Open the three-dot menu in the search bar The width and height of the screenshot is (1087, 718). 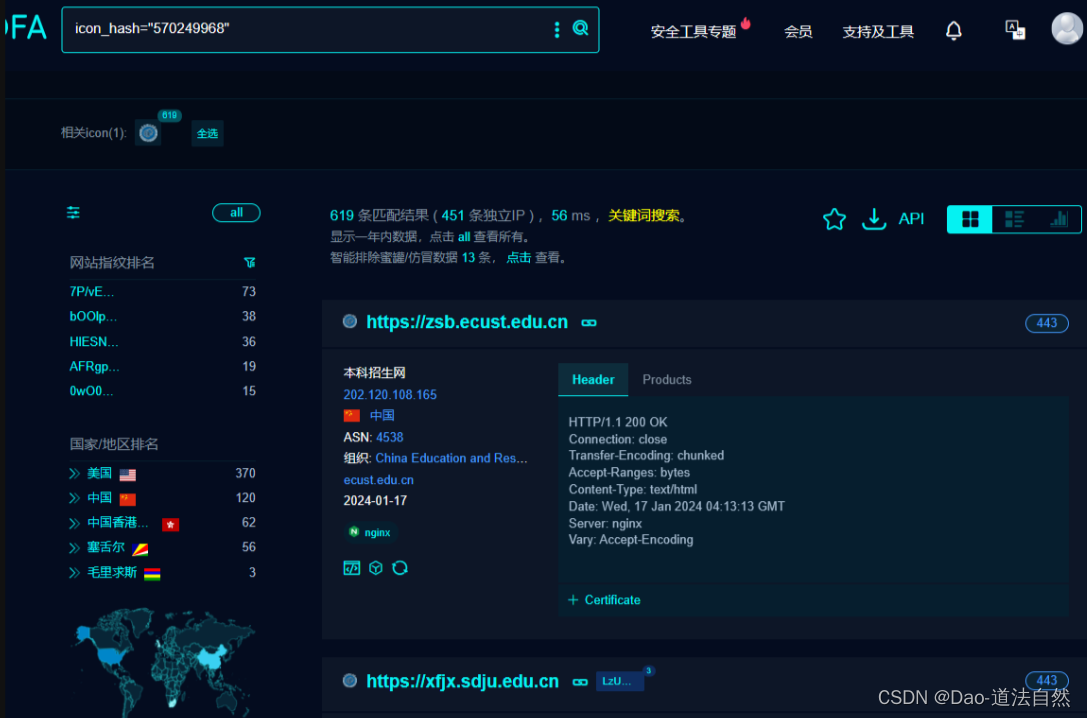pyautogui.click(x=557, y=30)
